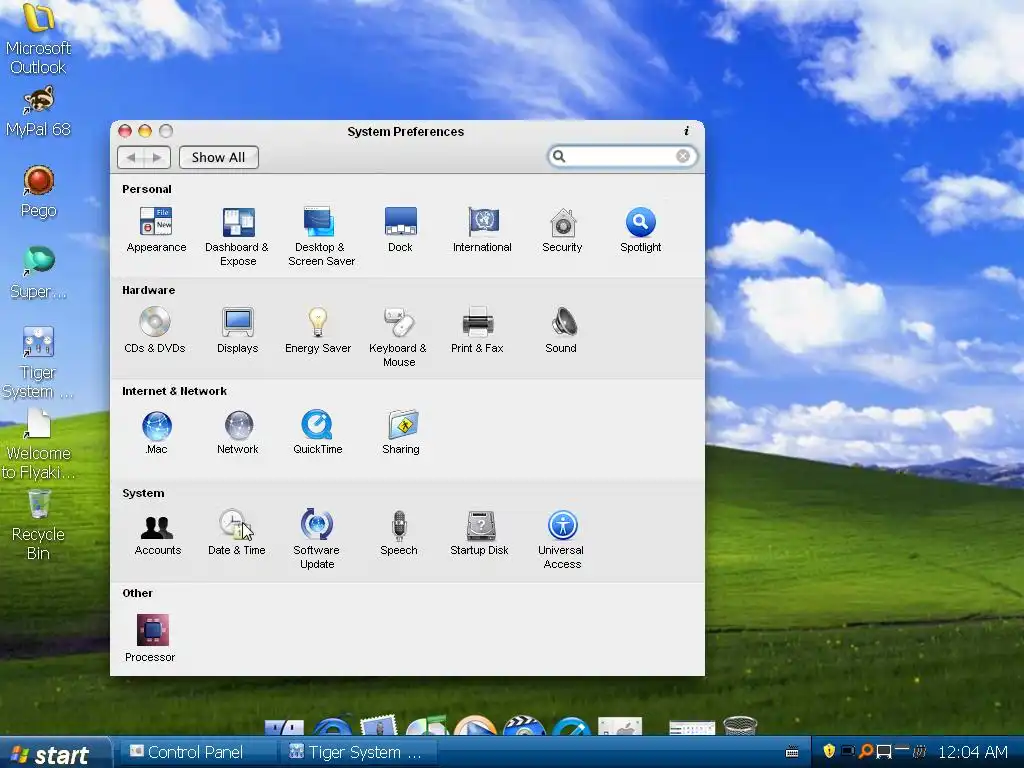Open QuickTime preferences

[317, 432]
